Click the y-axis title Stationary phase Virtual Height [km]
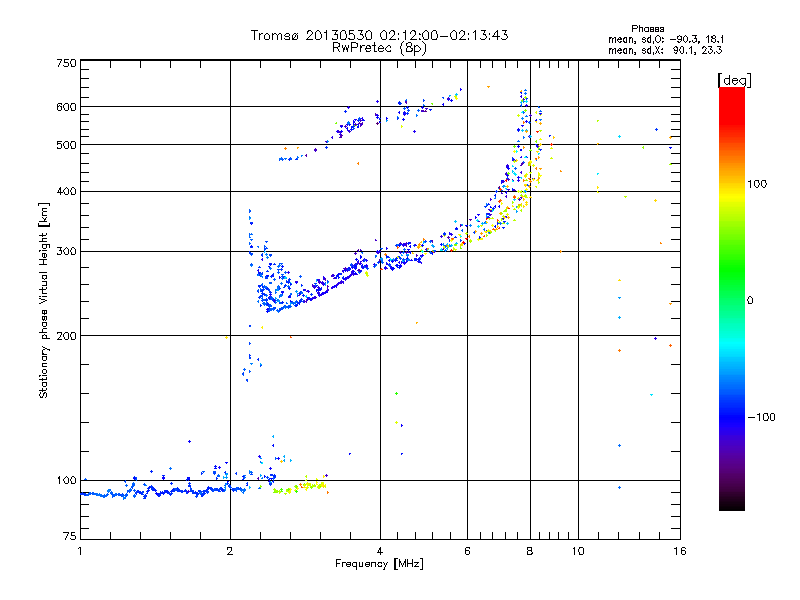 (43, 301)
